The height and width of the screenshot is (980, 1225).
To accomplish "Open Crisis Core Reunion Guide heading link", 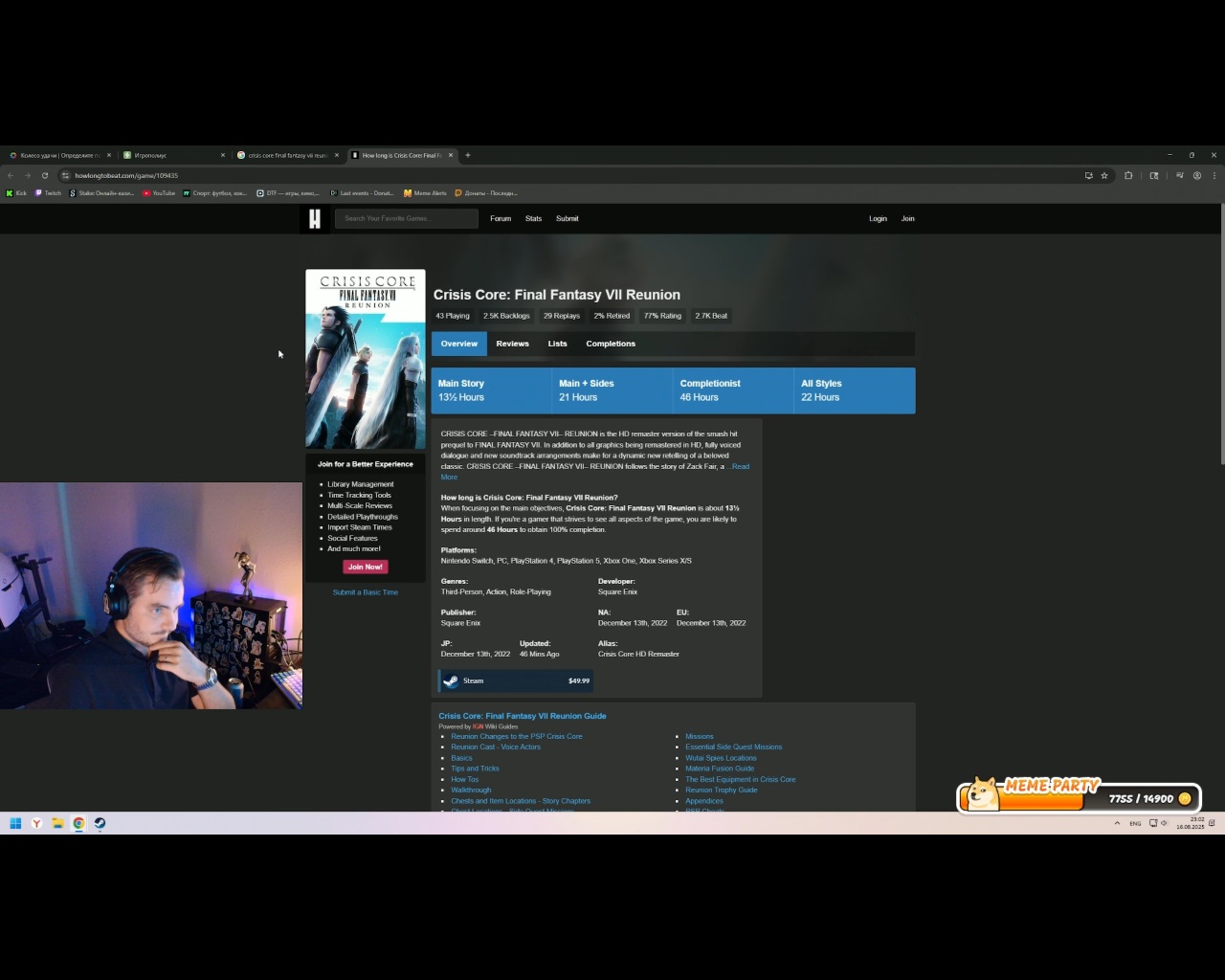I will (x=523, y=716).
